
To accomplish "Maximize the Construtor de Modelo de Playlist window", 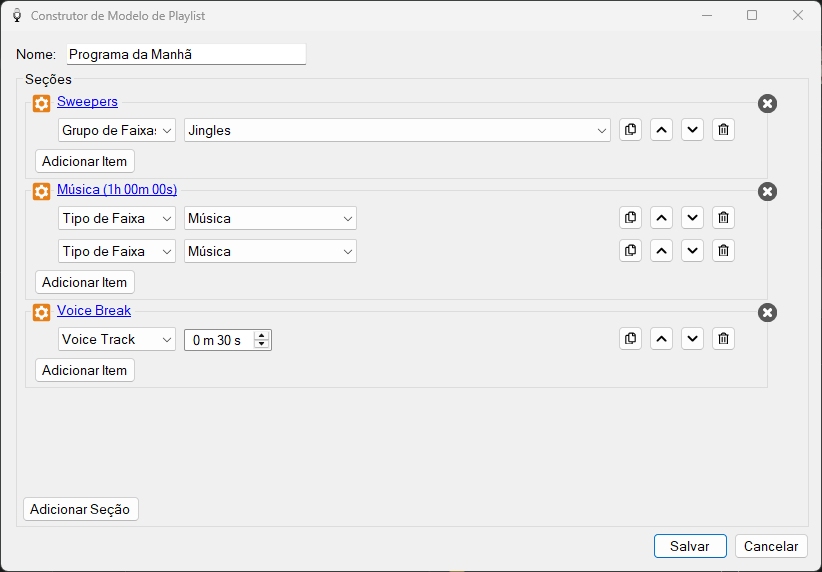I will coord(752,15).
